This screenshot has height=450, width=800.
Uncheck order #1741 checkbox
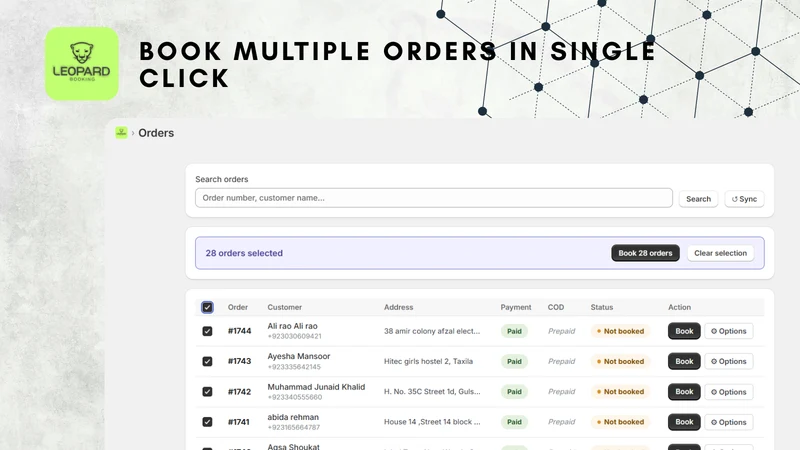(207, 422)
